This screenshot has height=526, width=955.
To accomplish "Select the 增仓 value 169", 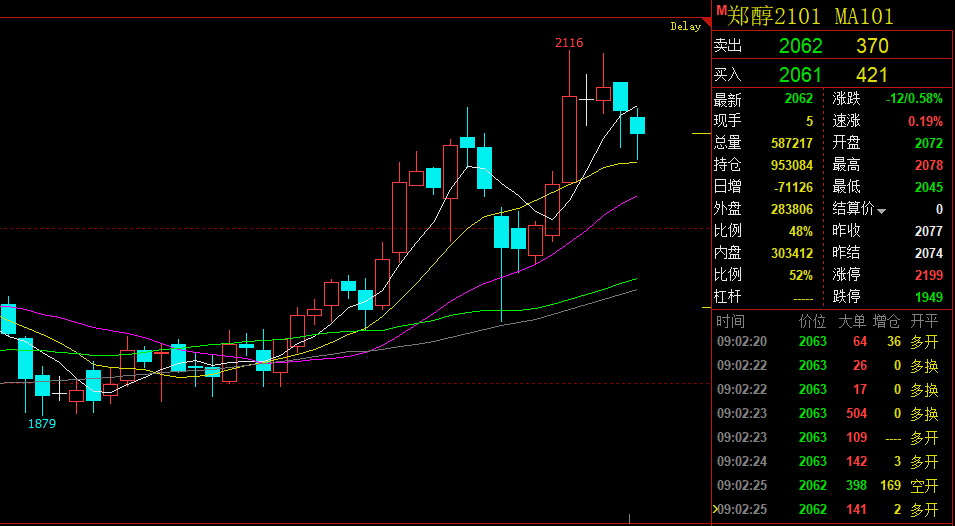I will coord(890,486).
